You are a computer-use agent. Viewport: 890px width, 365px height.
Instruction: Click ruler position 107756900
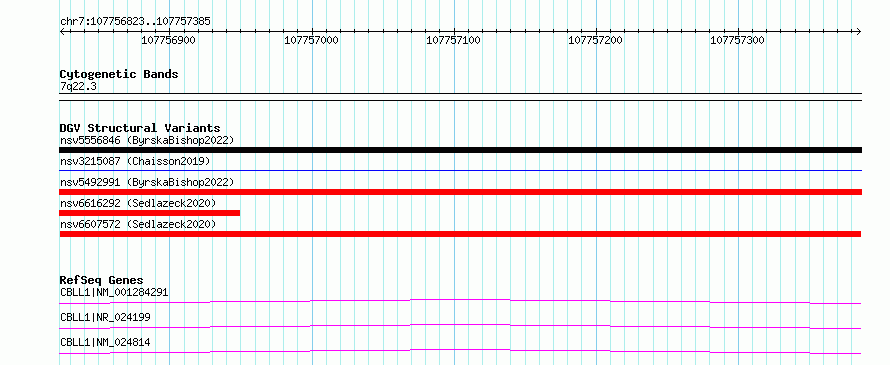click(168, 40)
